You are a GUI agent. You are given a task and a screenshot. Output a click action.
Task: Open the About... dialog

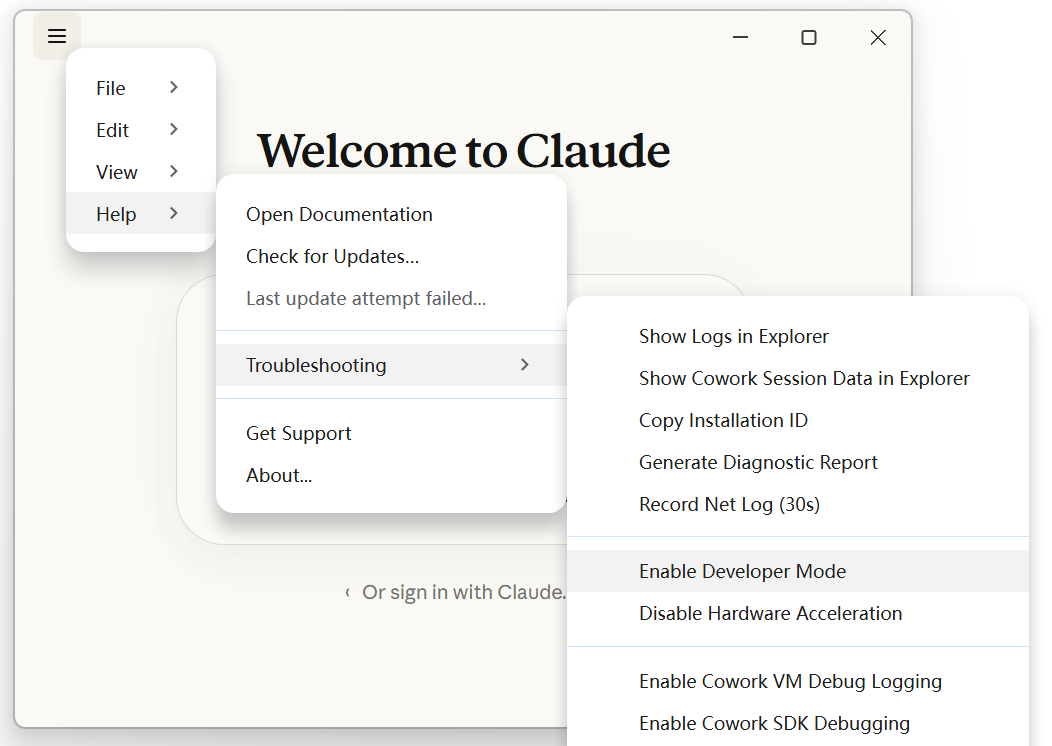coord(391,475)
